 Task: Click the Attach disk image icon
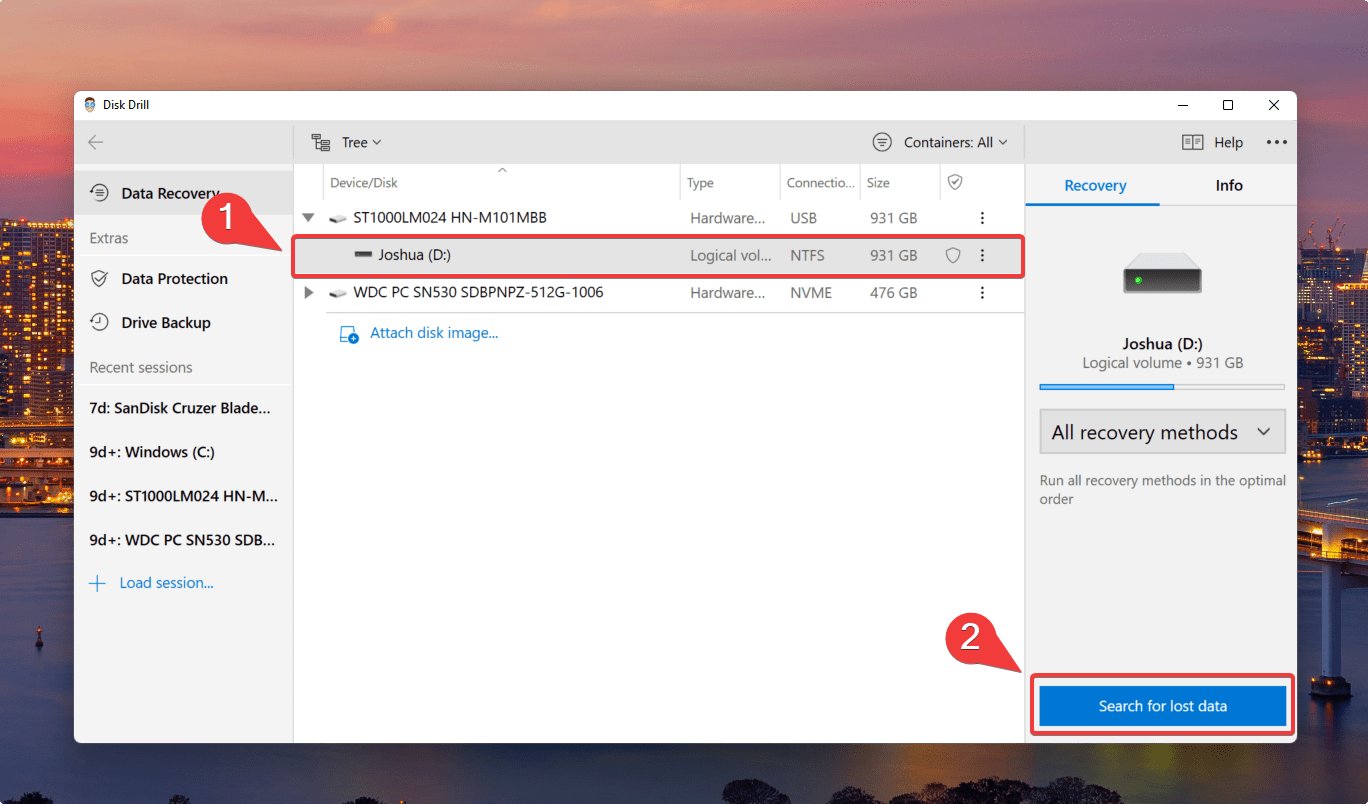click(349, 334)
